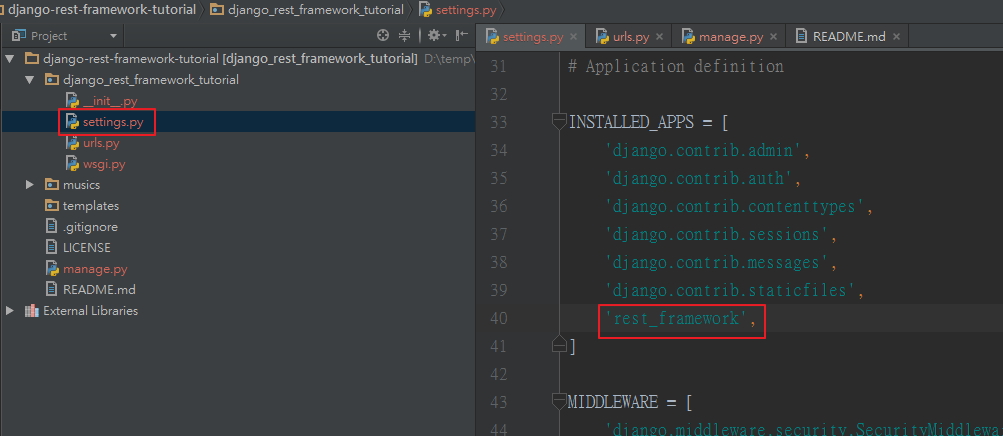1003x436 pixels.
Task: Close the settings.py editor tab
Action: [x=574, y=36]
